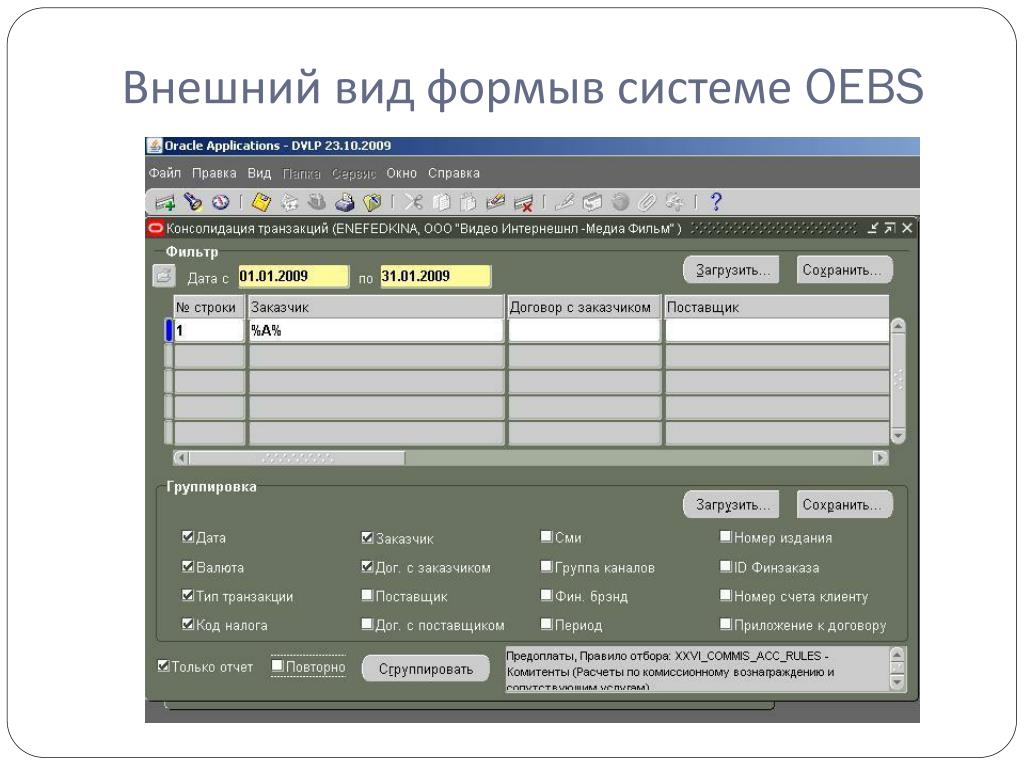Click the filter icon left of Дата с

(164, 276)
